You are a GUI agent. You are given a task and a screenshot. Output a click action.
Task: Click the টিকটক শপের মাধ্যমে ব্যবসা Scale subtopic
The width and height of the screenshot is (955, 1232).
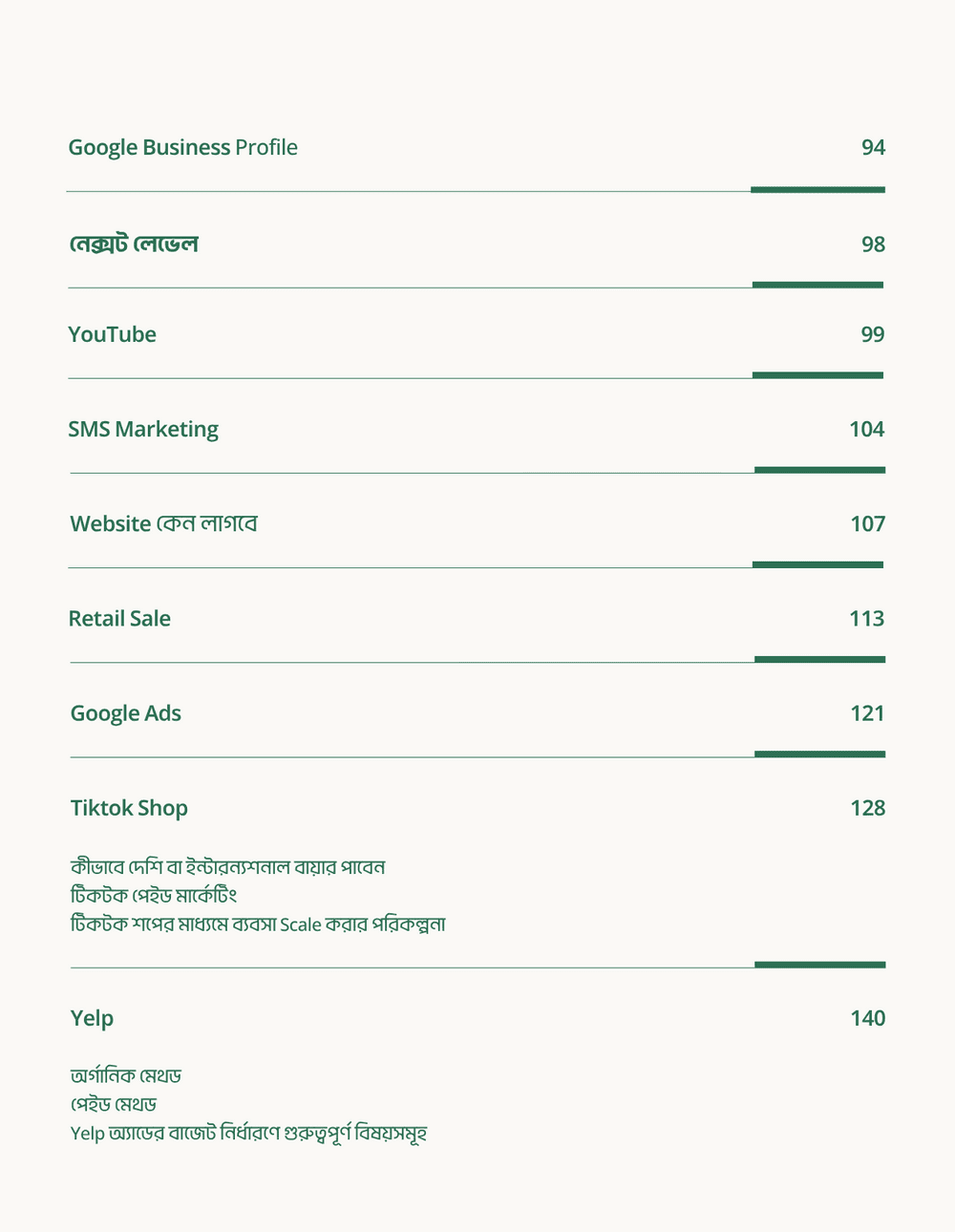click(x=258, y=924)
